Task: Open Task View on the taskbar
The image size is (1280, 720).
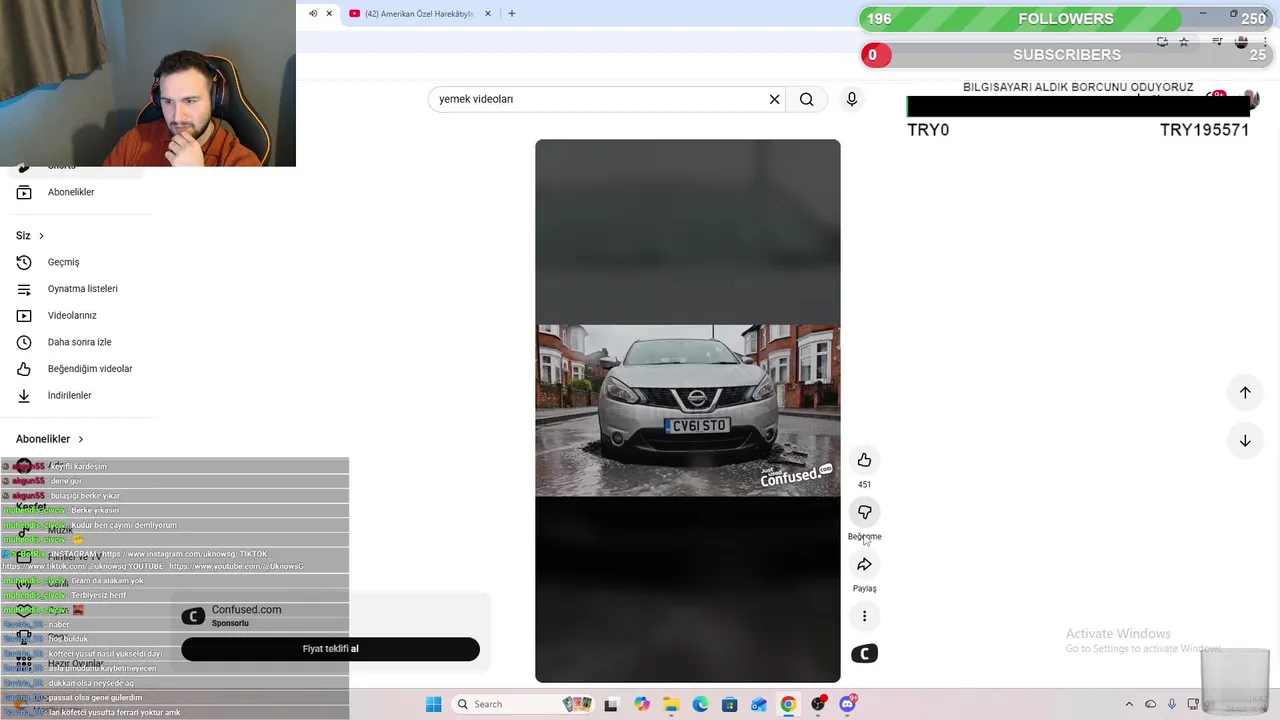Action: click(611, 704)
